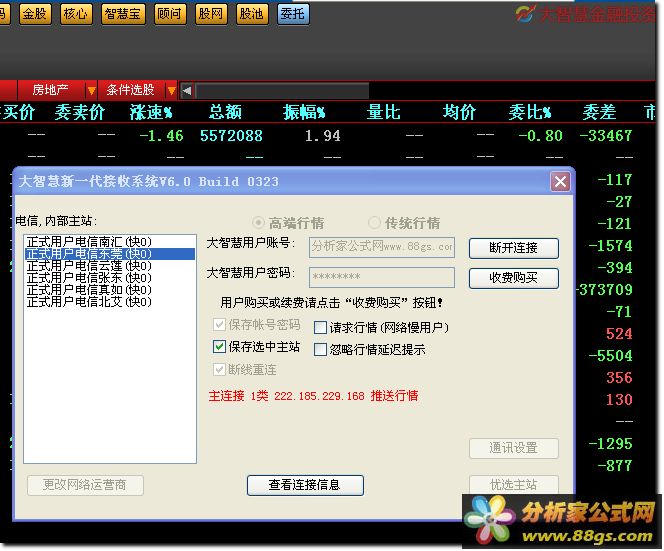Select server 正式用户电信云莲 (快0)

(x=110, y=266)
